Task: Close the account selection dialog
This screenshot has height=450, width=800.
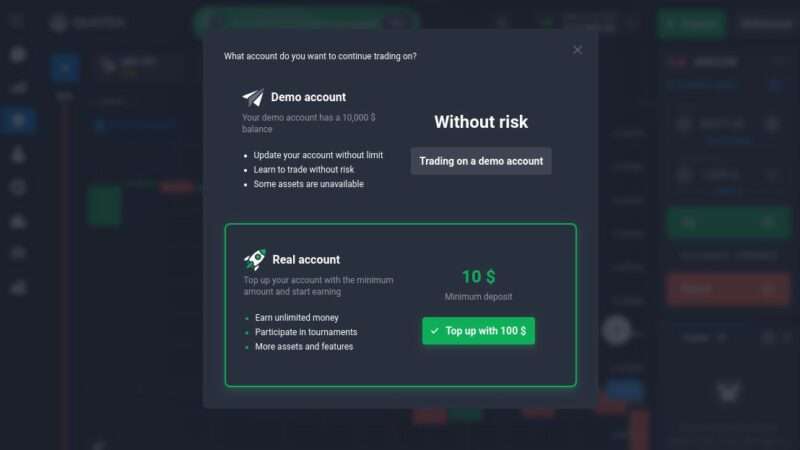Action: click(577, 50)
